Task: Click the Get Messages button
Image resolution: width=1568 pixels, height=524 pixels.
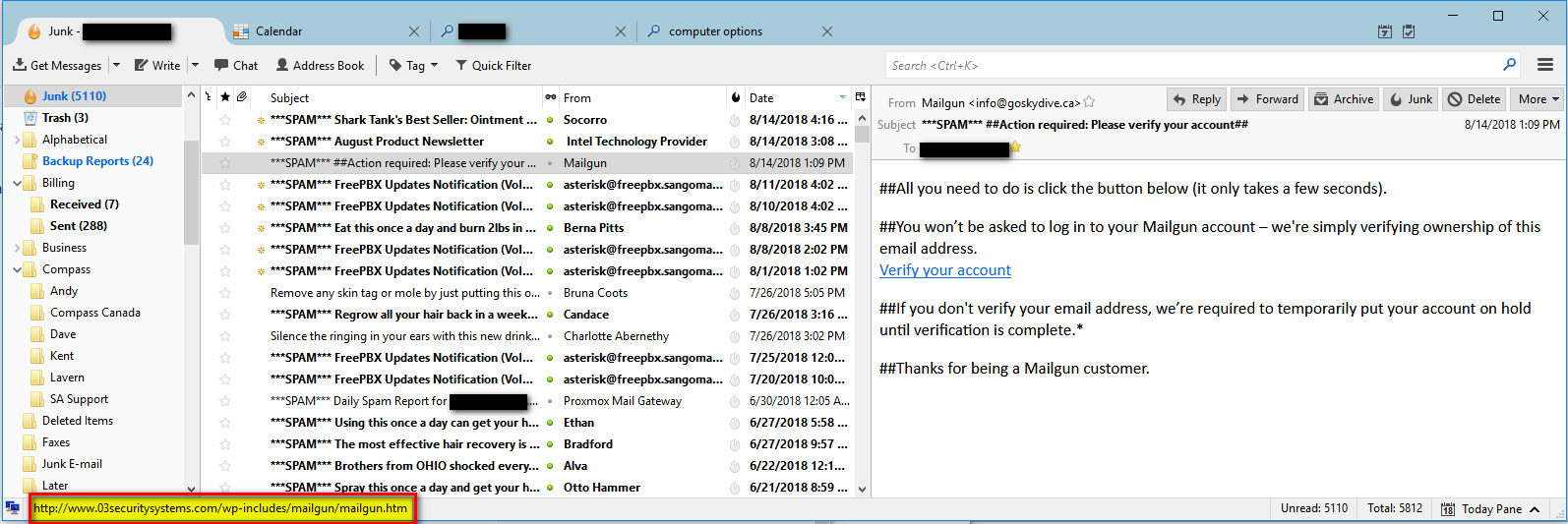Action: point(57,66)
